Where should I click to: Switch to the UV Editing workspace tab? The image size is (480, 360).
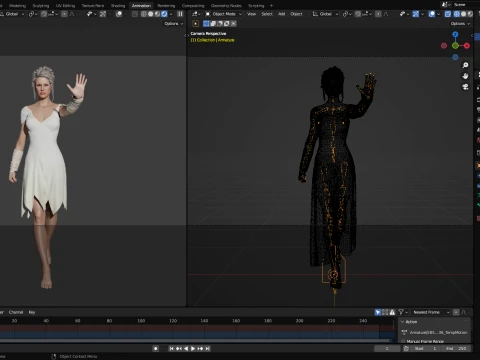pos(65,6)
